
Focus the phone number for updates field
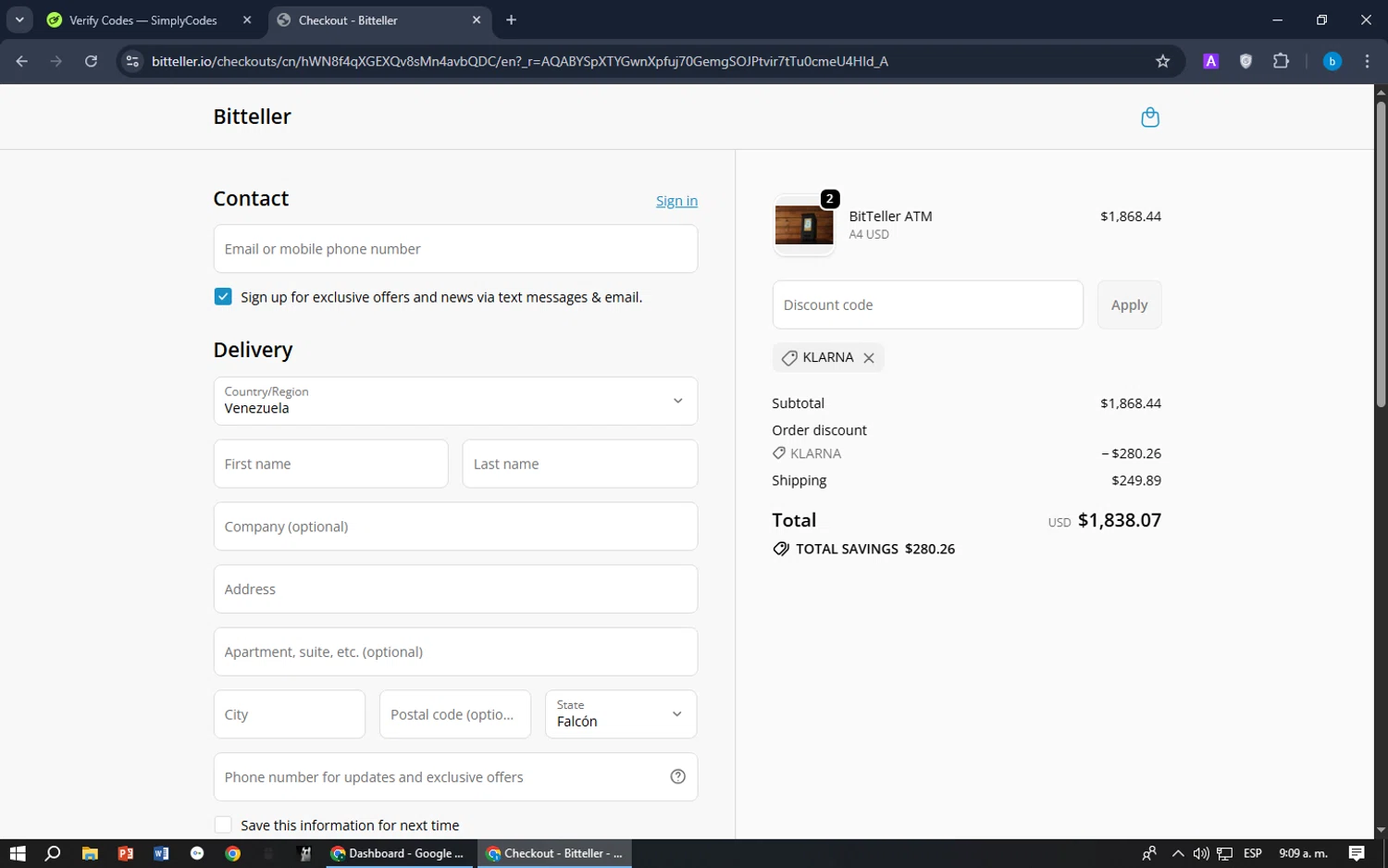[x=455, y=777]
